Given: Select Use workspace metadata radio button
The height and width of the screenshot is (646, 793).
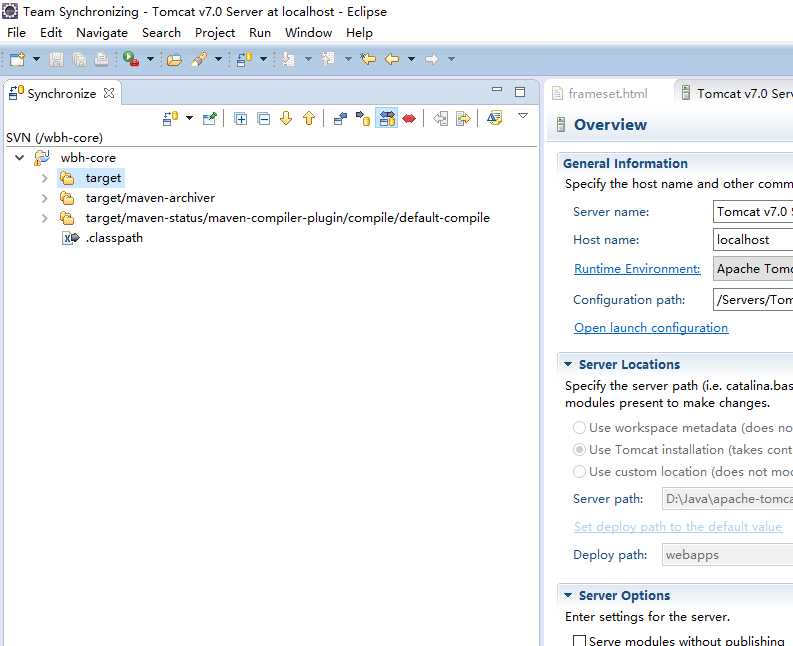Looking at the screenshot, I should (x=579, y=427).
